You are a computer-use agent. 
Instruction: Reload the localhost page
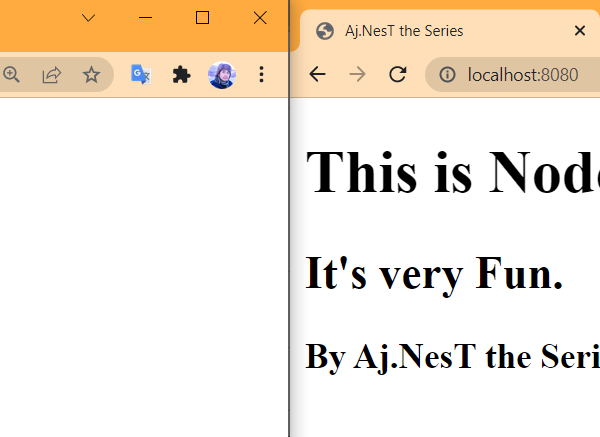click(x=397, y=74)
